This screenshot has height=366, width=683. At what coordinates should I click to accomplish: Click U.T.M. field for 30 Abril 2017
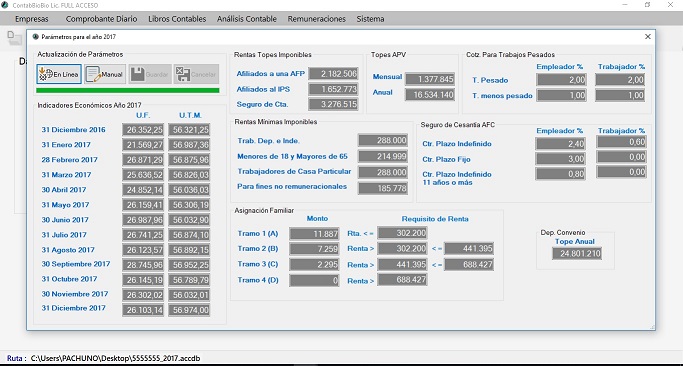tap(189, 190)
